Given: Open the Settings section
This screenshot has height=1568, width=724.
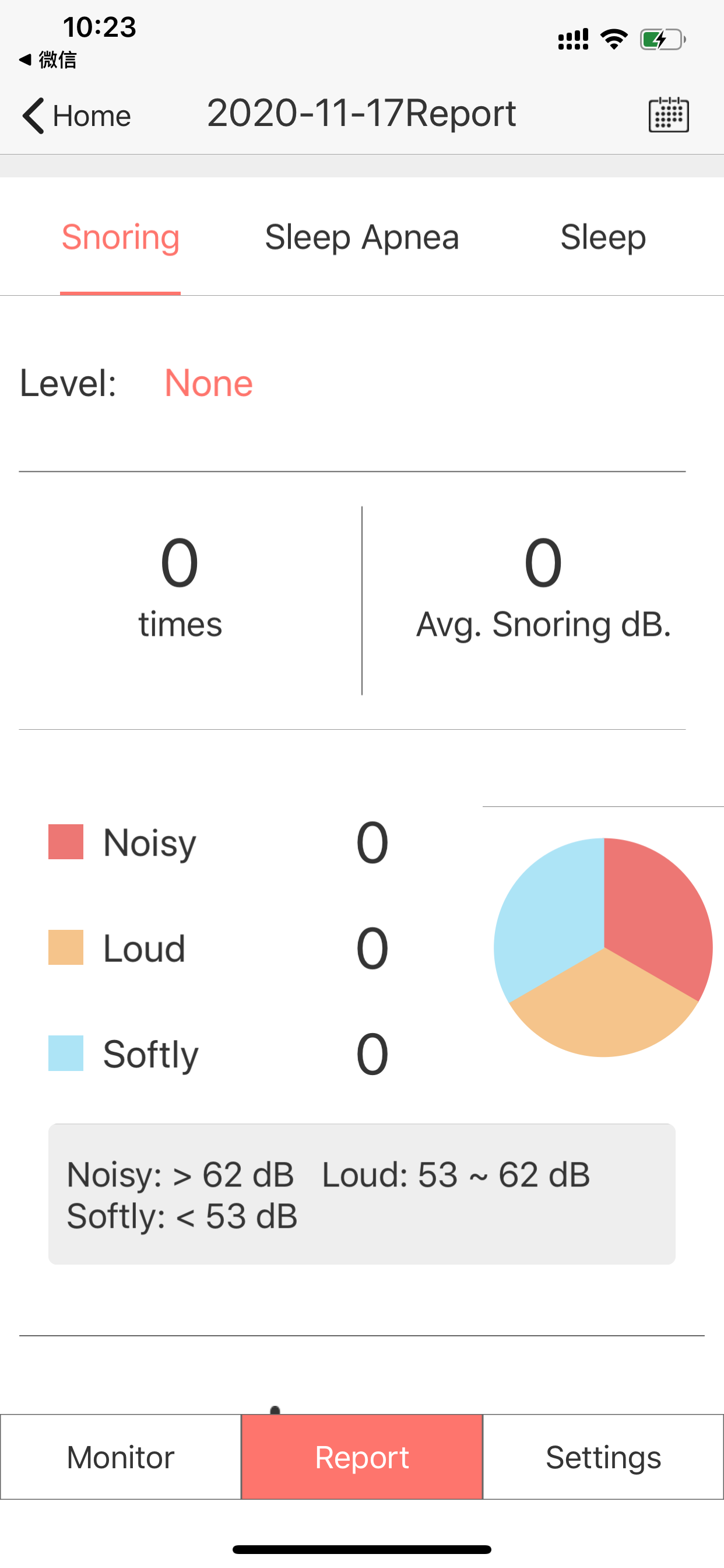Looking at the screenshot, I should pos(603,1457).
